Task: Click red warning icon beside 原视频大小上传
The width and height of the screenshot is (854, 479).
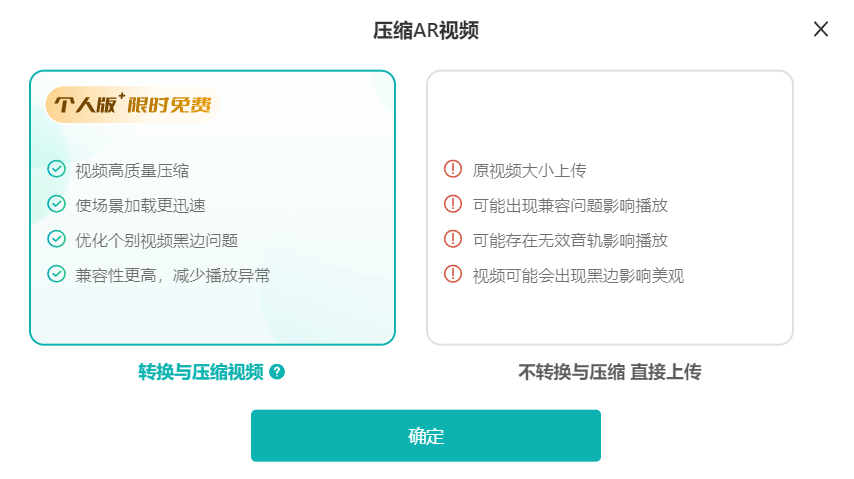Action: click(453, 169)
